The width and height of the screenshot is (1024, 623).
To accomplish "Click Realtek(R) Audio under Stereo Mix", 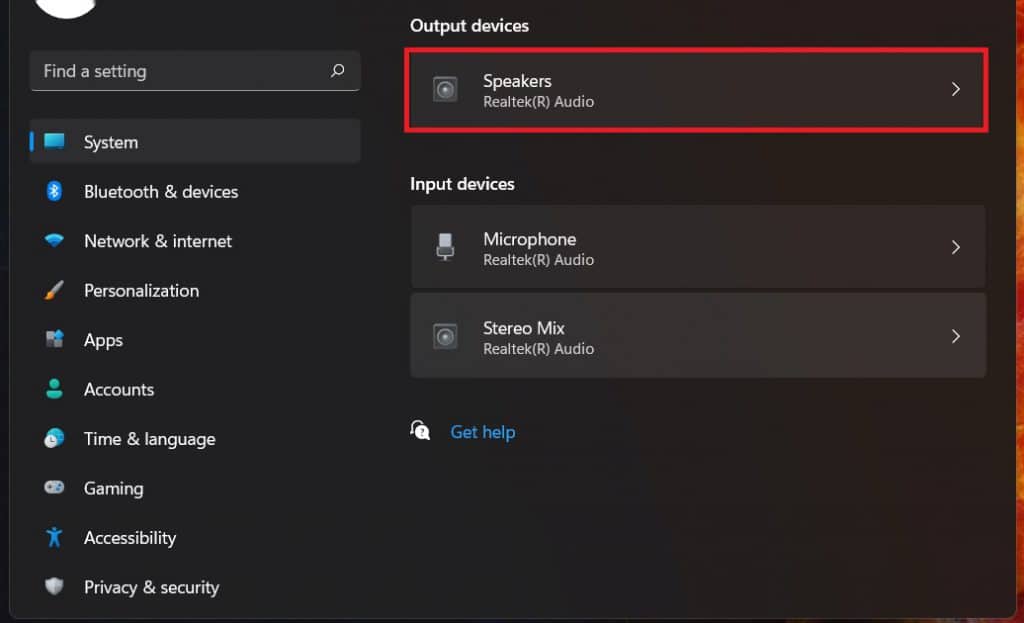I will pos(539,349).
